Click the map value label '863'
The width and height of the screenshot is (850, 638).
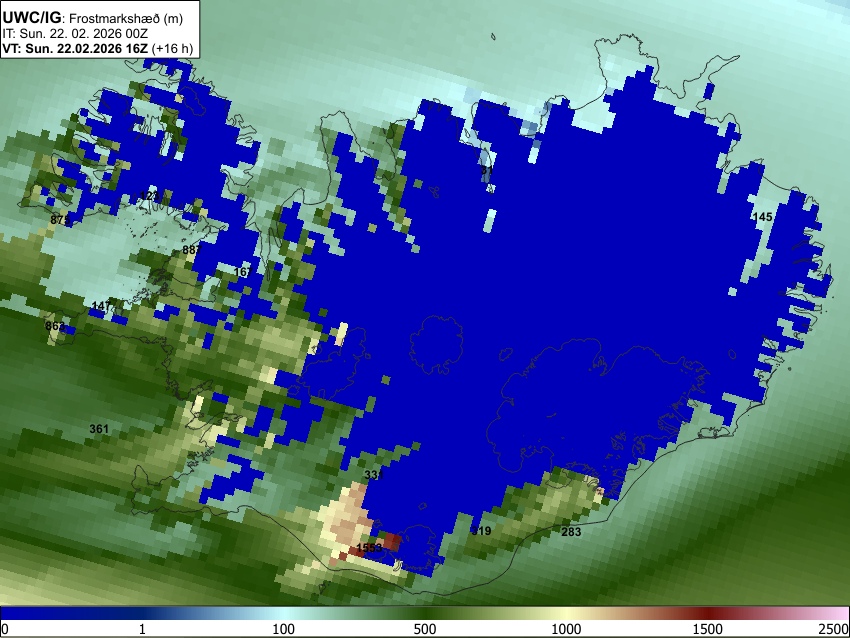point(55,326)
